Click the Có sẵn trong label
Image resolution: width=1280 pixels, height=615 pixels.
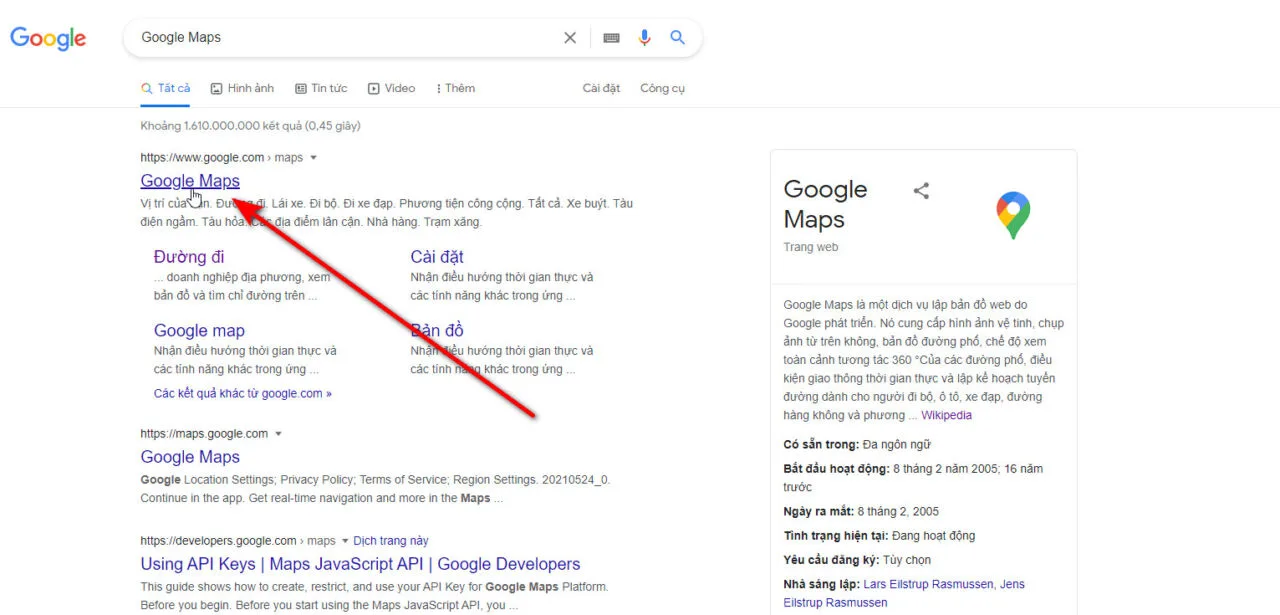click(x=821, y=445)
